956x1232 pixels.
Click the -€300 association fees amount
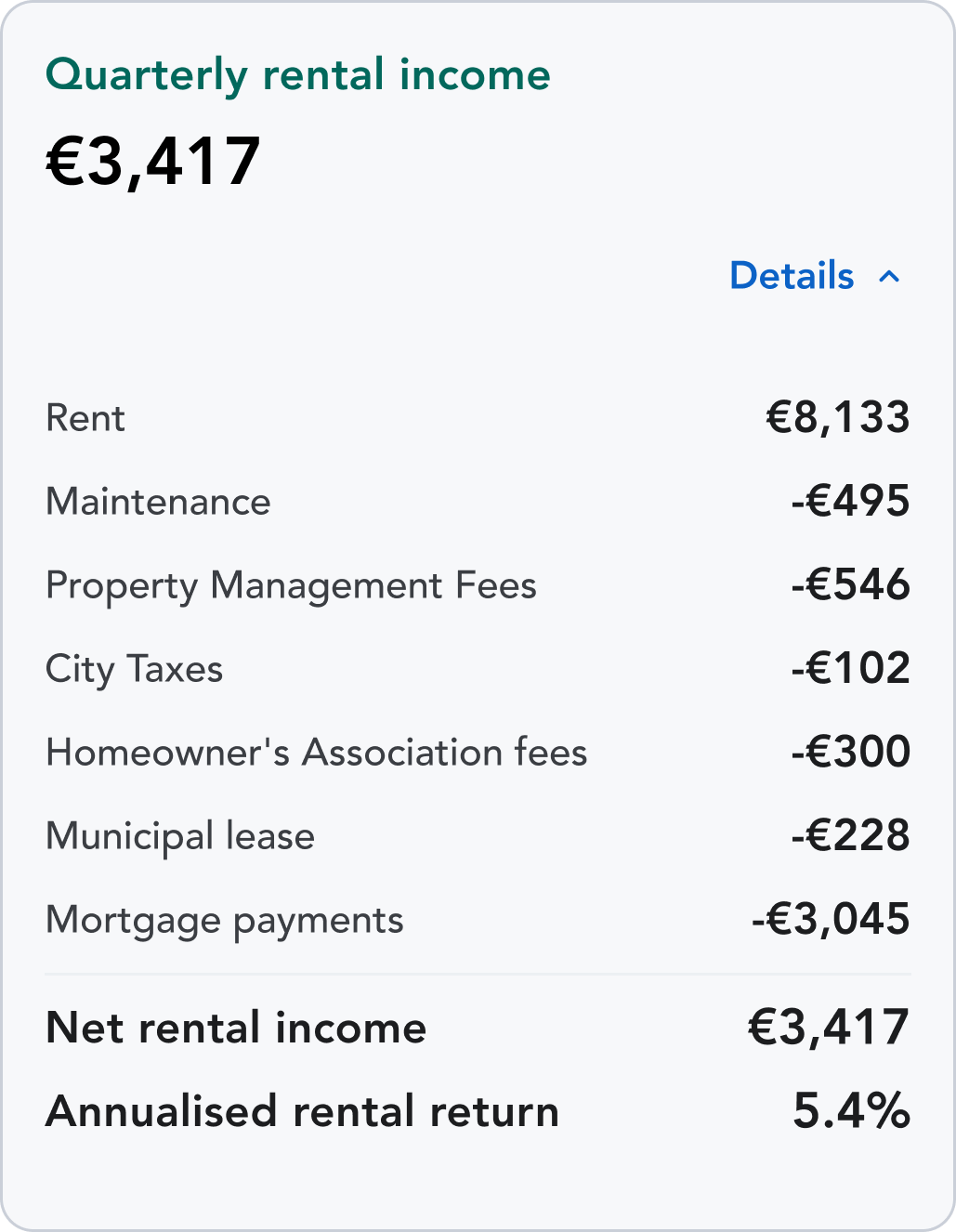(x=850, y=752)
